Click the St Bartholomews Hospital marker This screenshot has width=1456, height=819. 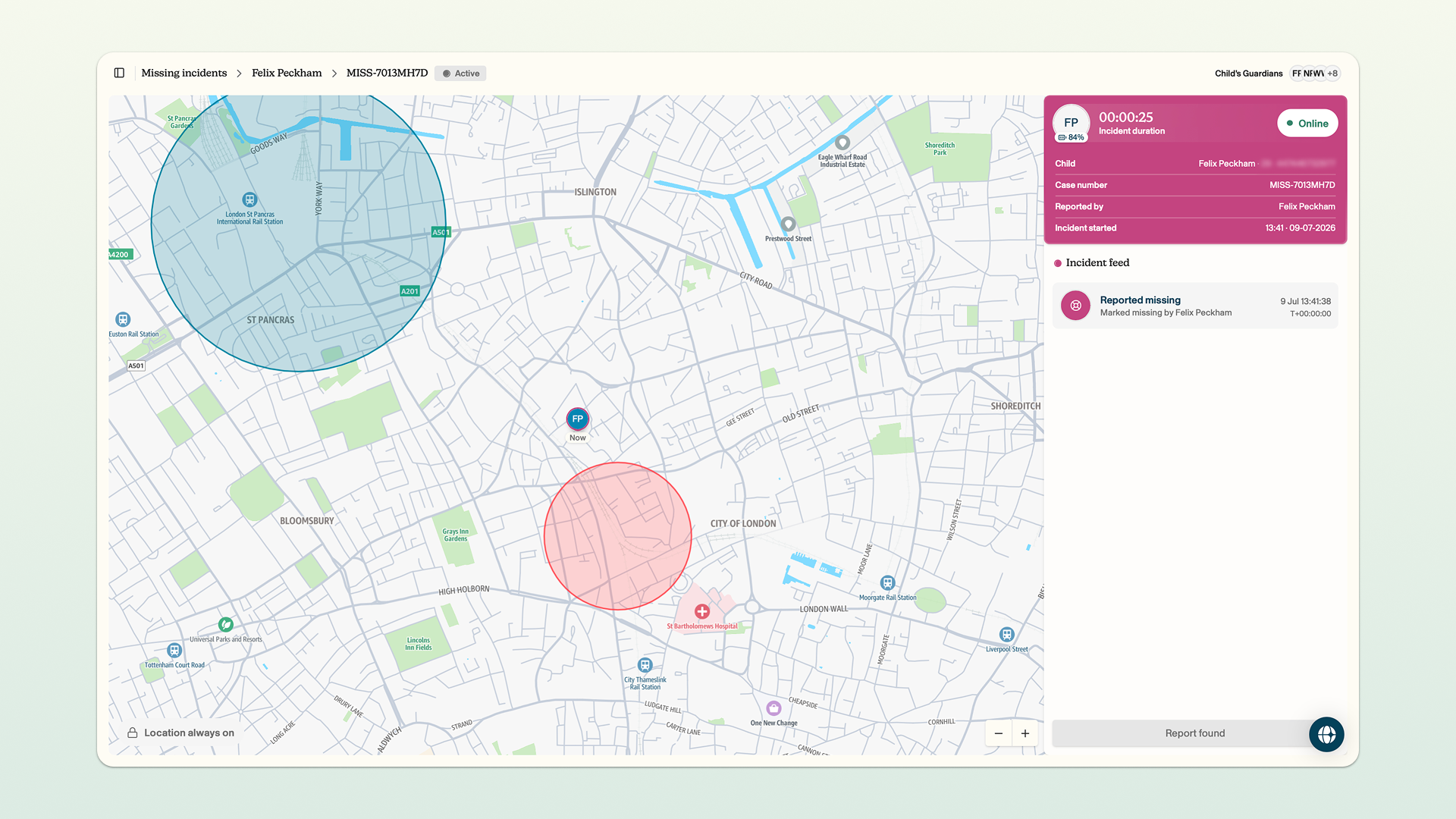[702, 611]
